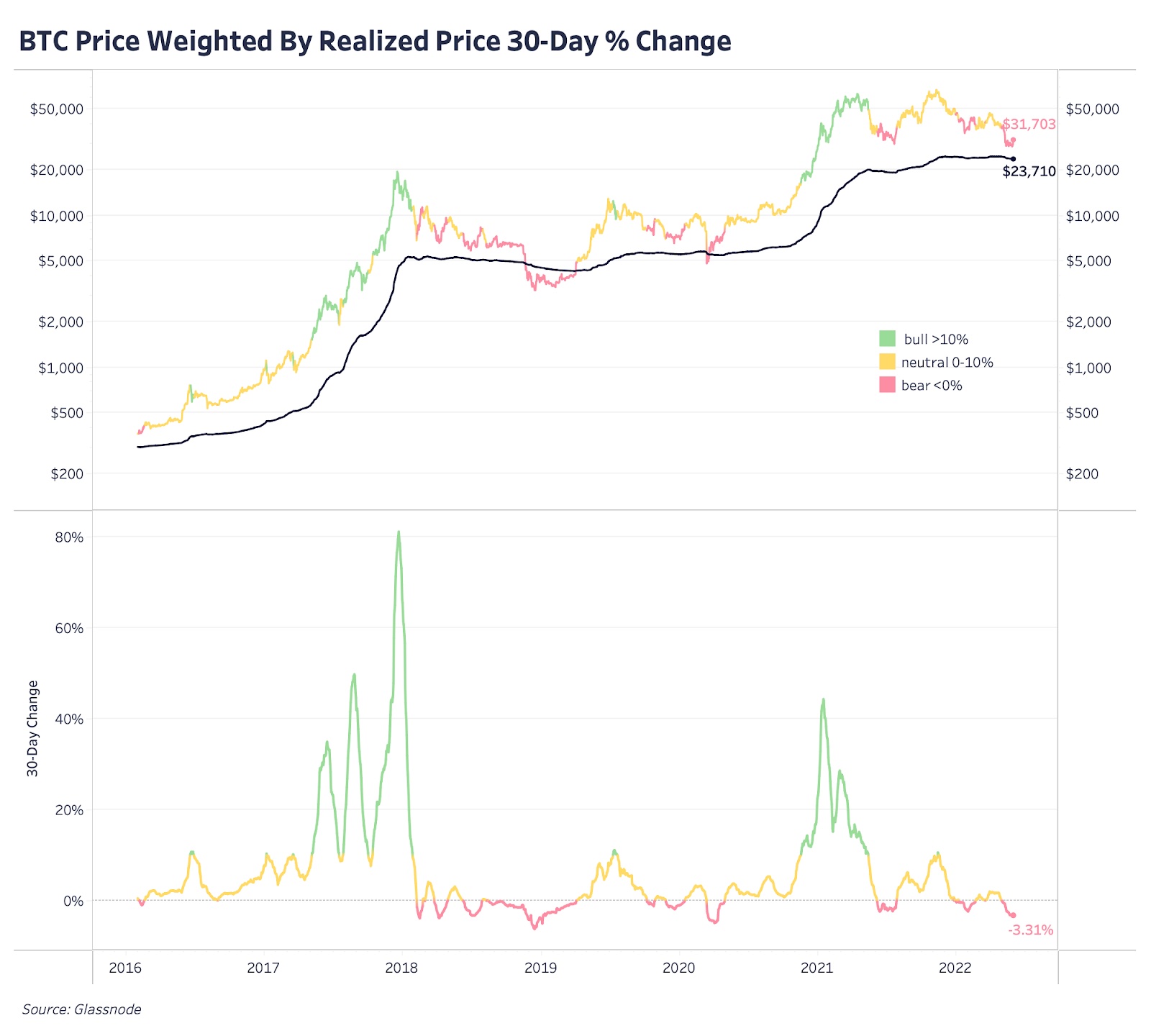
Task: Click the 2016 x-axis year label
Action: click(125, 968)
